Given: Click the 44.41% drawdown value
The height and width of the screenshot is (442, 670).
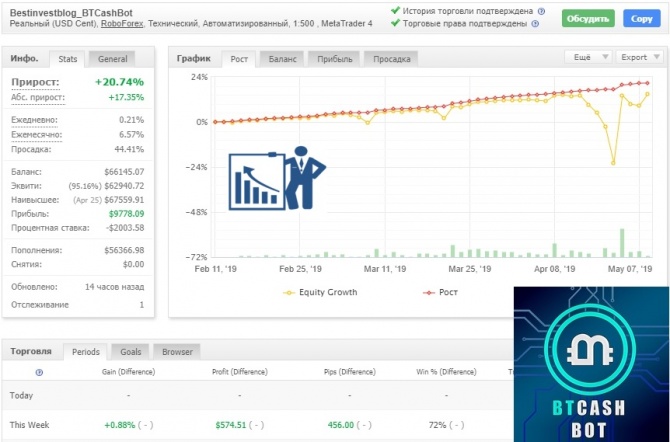Looking at the screenshot, I should click(129, 149).
